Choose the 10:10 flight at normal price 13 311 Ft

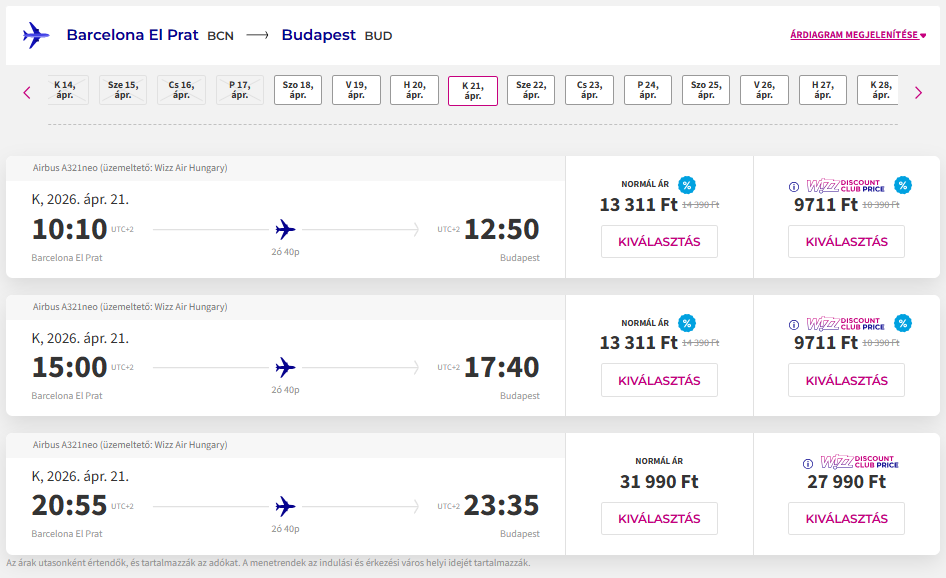(659, 241)
